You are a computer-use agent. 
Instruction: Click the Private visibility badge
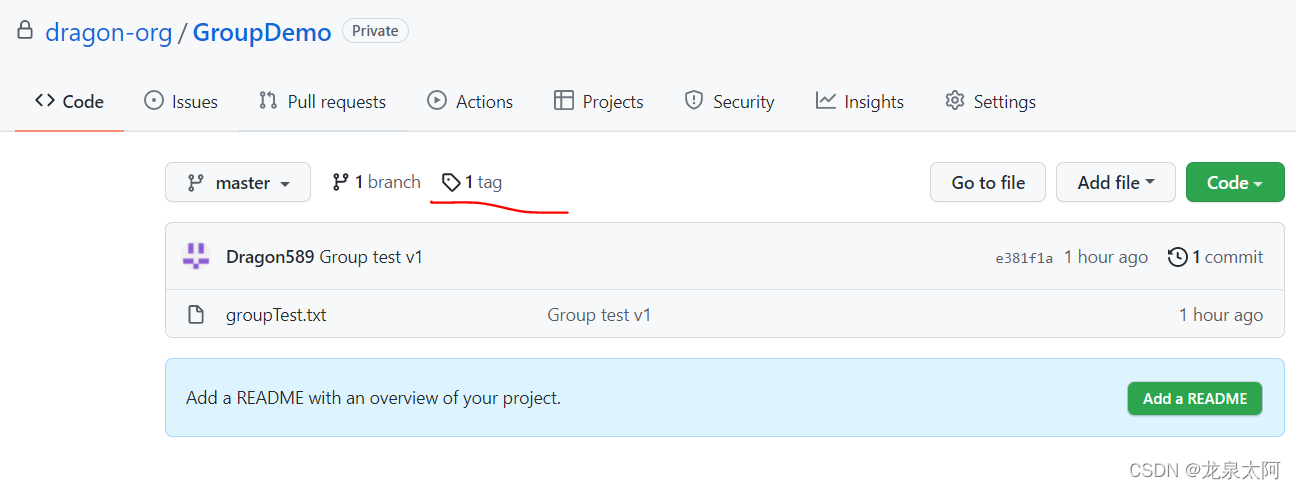pos(375,31)
